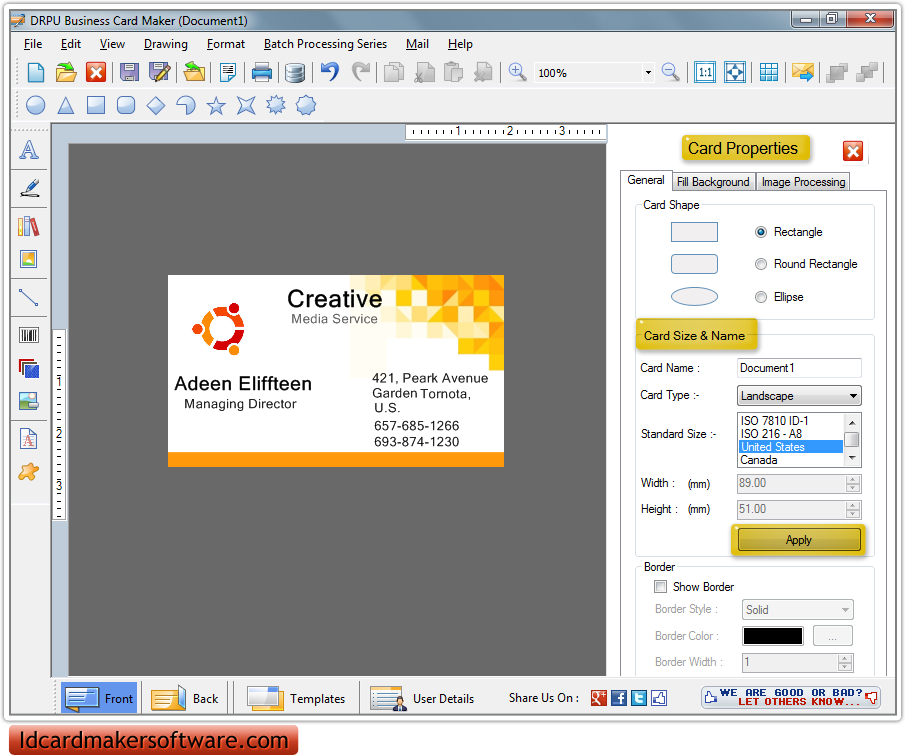
Task: Click the red X close-document toolbar icon
Action: [96, 73]
